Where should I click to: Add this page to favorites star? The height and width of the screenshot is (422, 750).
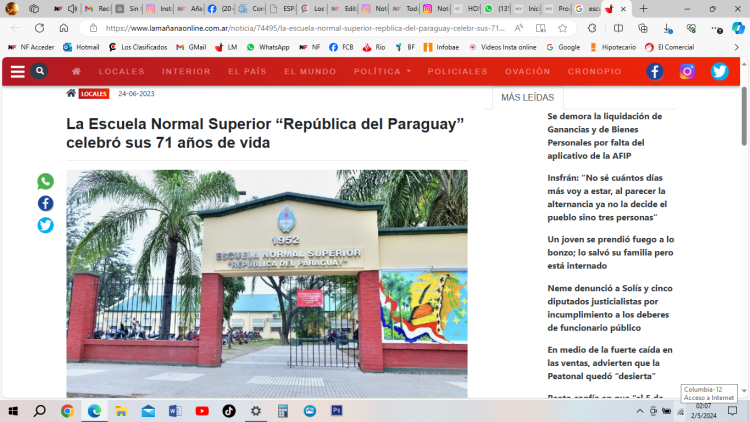(x=562, y=28)
